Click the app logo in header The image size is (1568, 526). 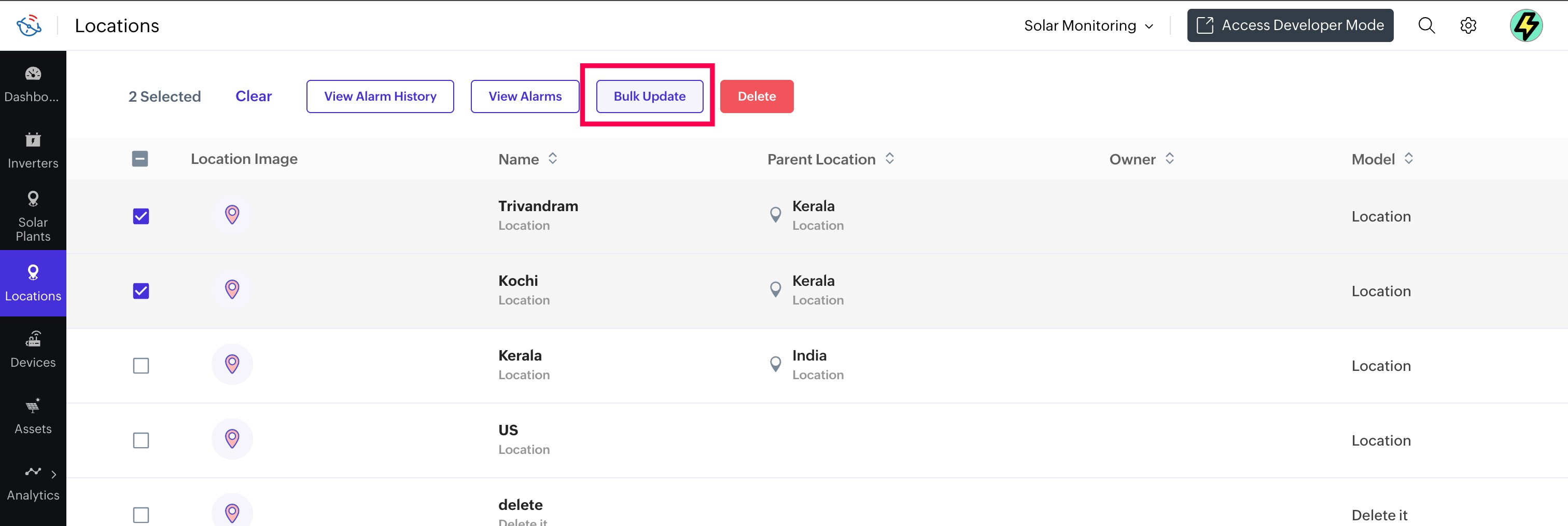[x=29, y=25]
